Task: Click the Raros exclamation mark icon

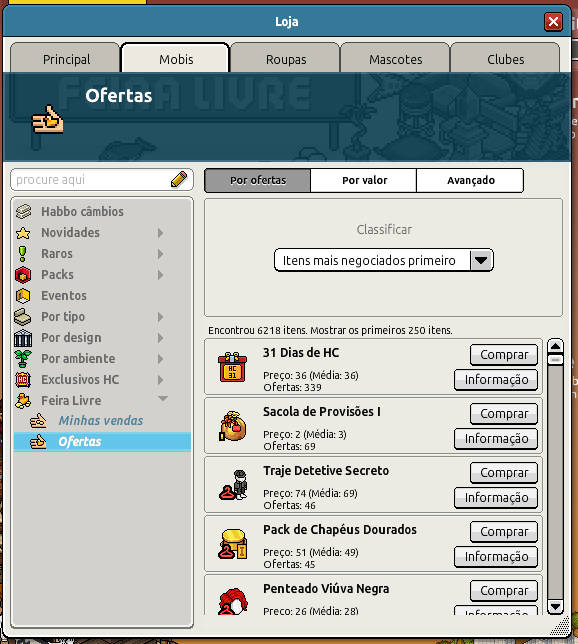Action: click(23, 254)
